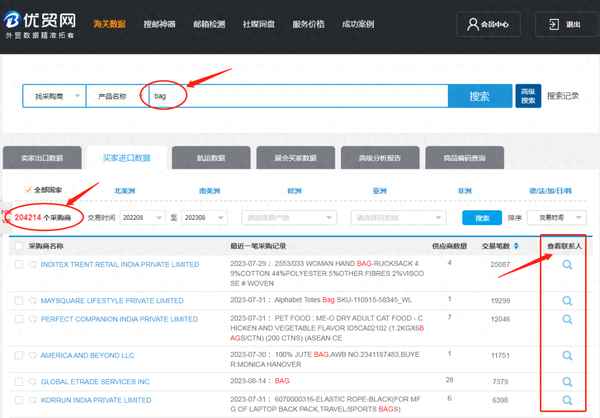This screenshot has height=418, width=600.
Task: Click the keyword input containing bag
Action: (298, 96)
